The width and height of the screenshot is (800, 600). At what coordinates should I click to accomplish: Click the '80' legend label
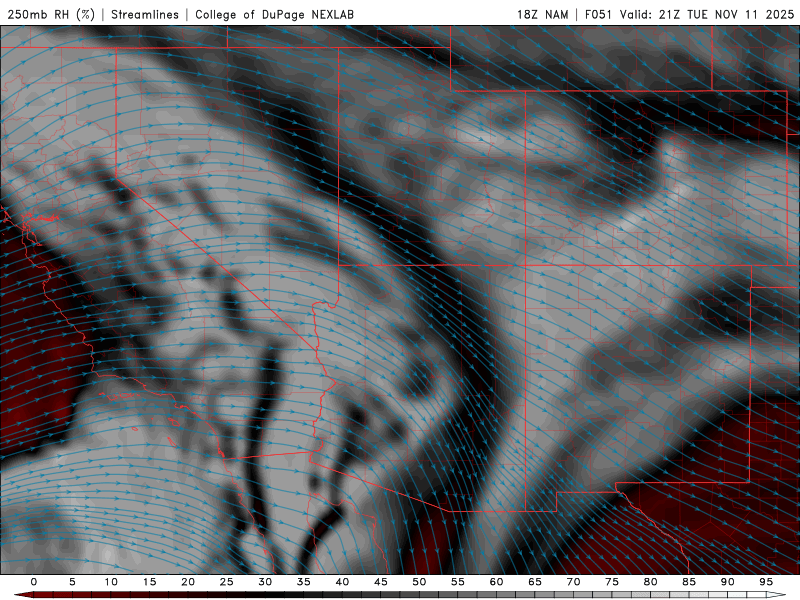(651, 582)
